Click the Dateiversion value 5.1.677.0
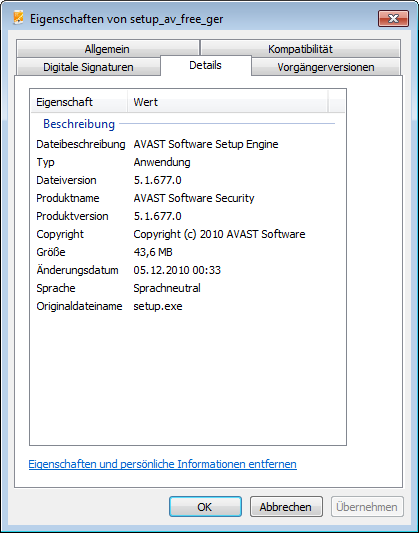This screenshot has height=533, width=419. pos(157,180)
